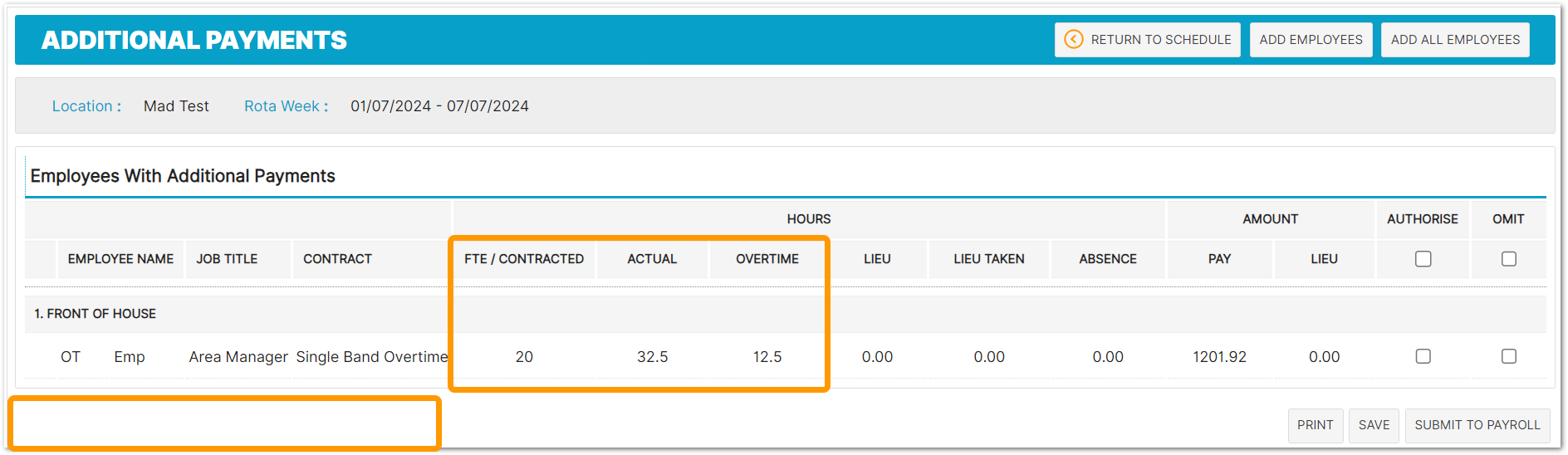Tick the Omit header checkbox

pyautogui.click(x=1508, y=259)
